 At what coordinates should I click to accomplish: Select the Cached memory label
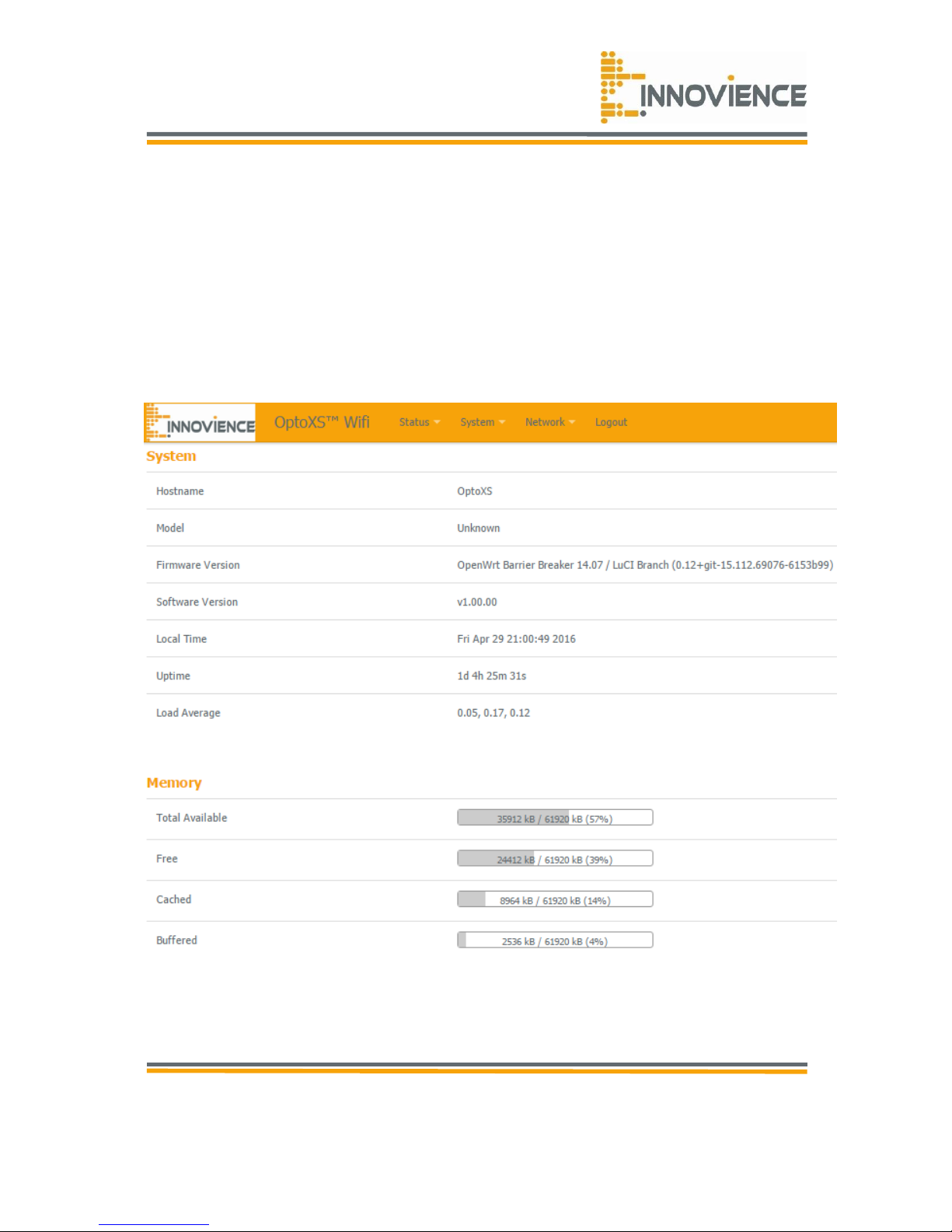pos(173,899)
